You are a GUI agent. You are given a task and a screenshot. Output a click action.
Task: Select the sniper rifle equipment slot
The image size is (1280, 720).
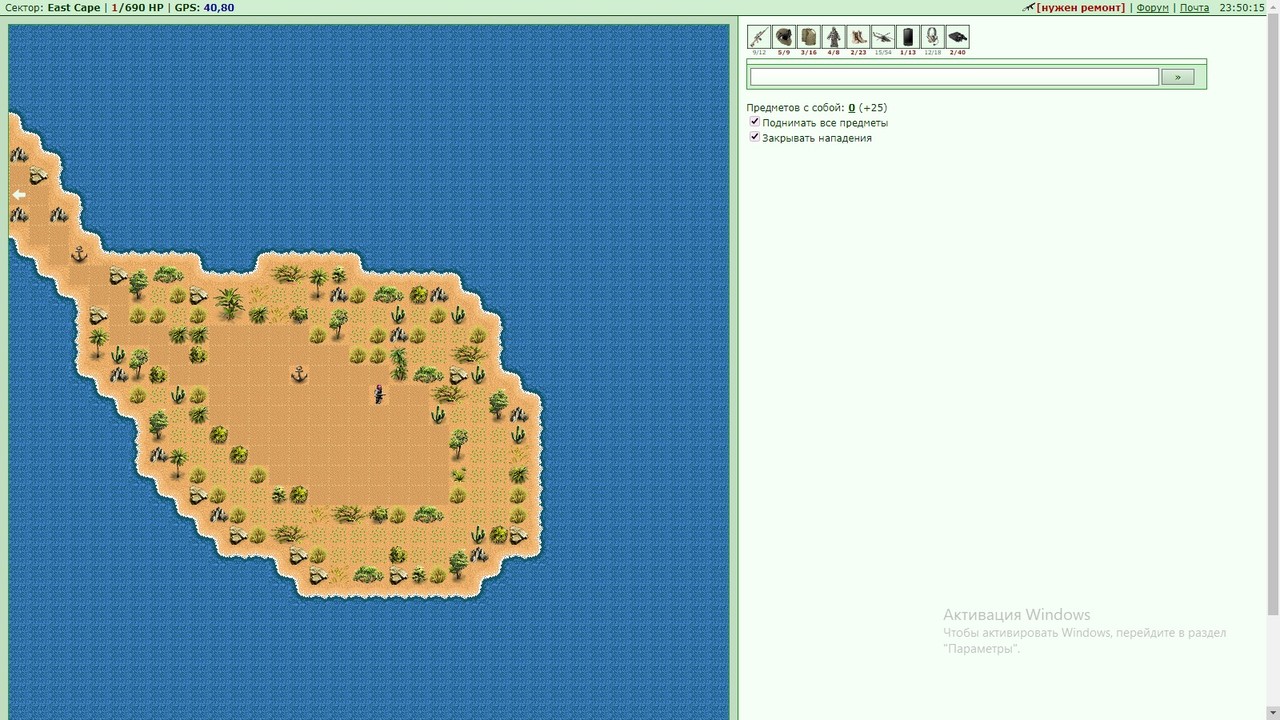coord(759,37)
